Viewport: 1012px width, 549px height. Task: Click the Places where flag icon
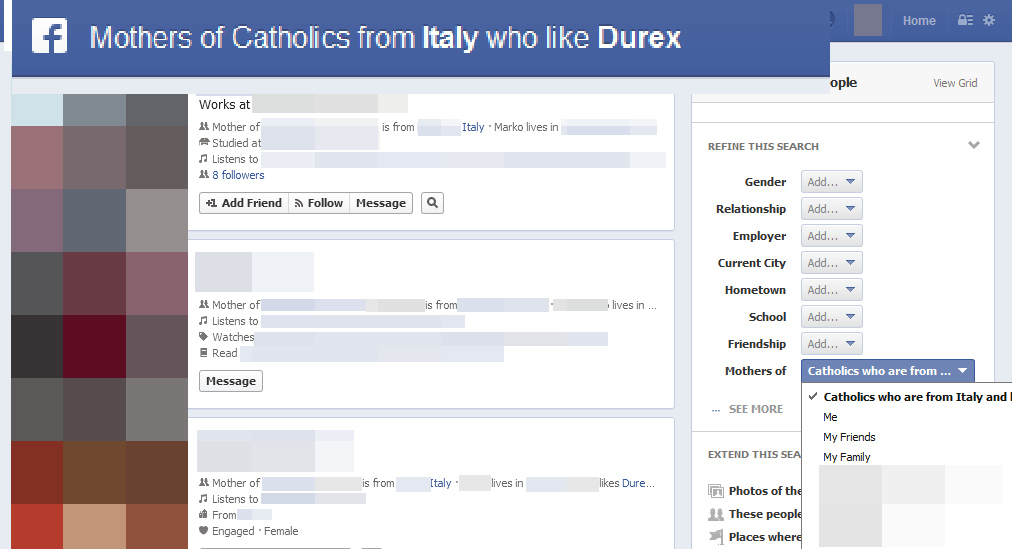coord(716,537)
